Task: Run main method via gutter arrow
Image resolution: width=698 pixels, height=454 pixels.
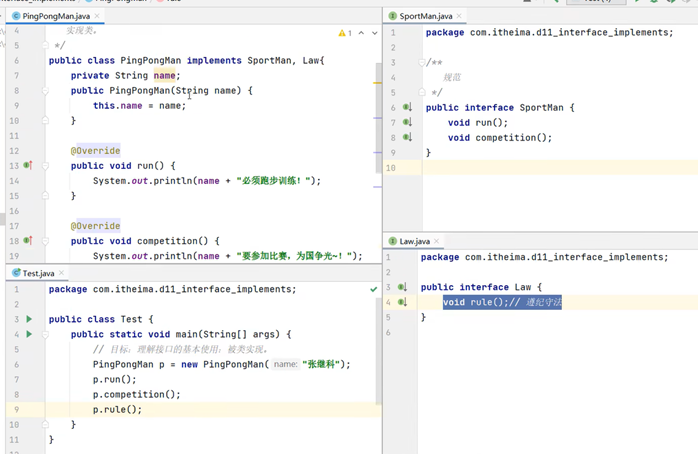Action: click(x=29, y=334)
